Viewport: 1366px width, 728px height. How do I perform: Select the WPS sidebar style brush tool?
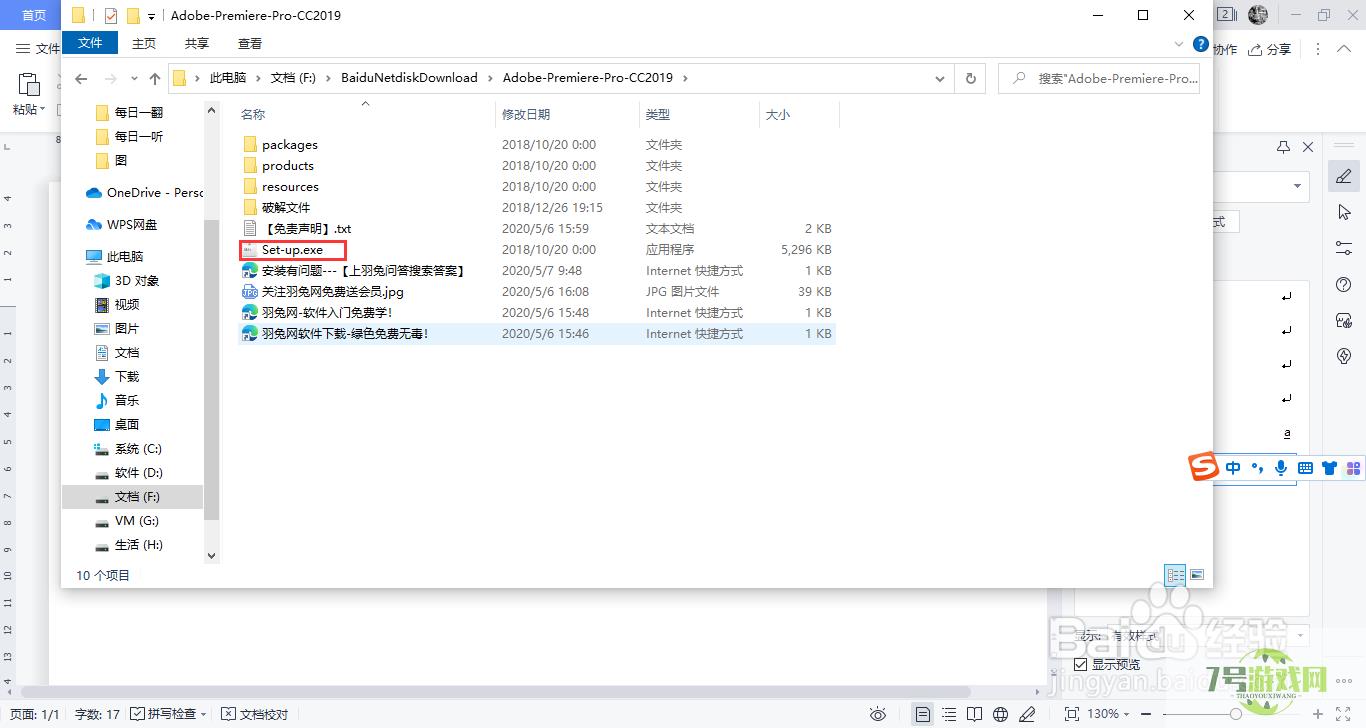[x=1344, y=176]
